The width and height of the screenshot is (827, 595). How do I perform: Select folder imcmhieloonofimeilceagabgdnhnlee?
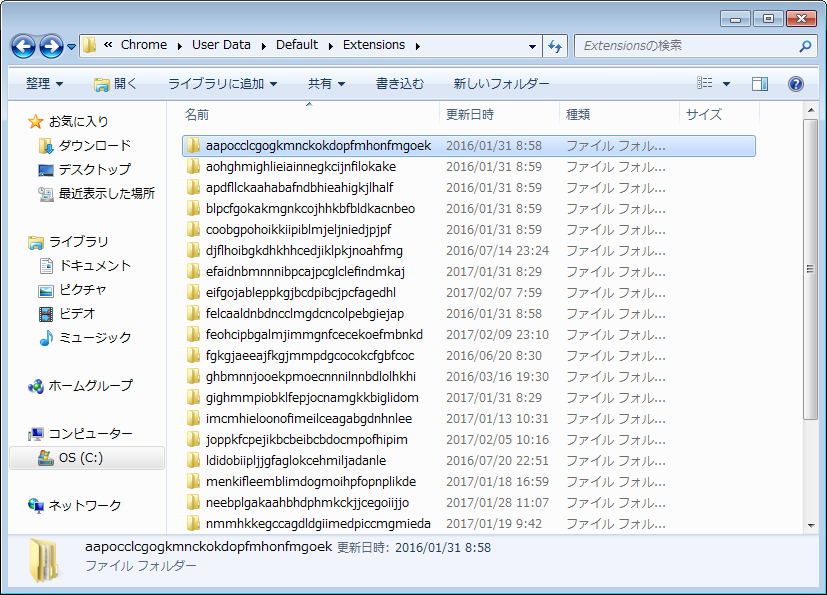[x=309, y=419]
